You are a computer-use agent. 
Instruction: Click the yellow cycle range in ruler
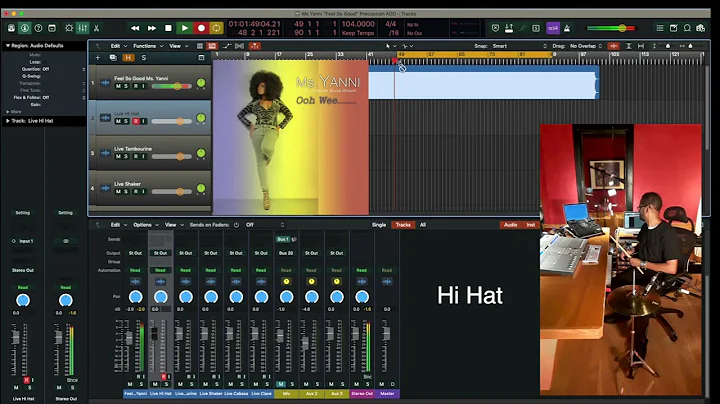coord(475,54)
